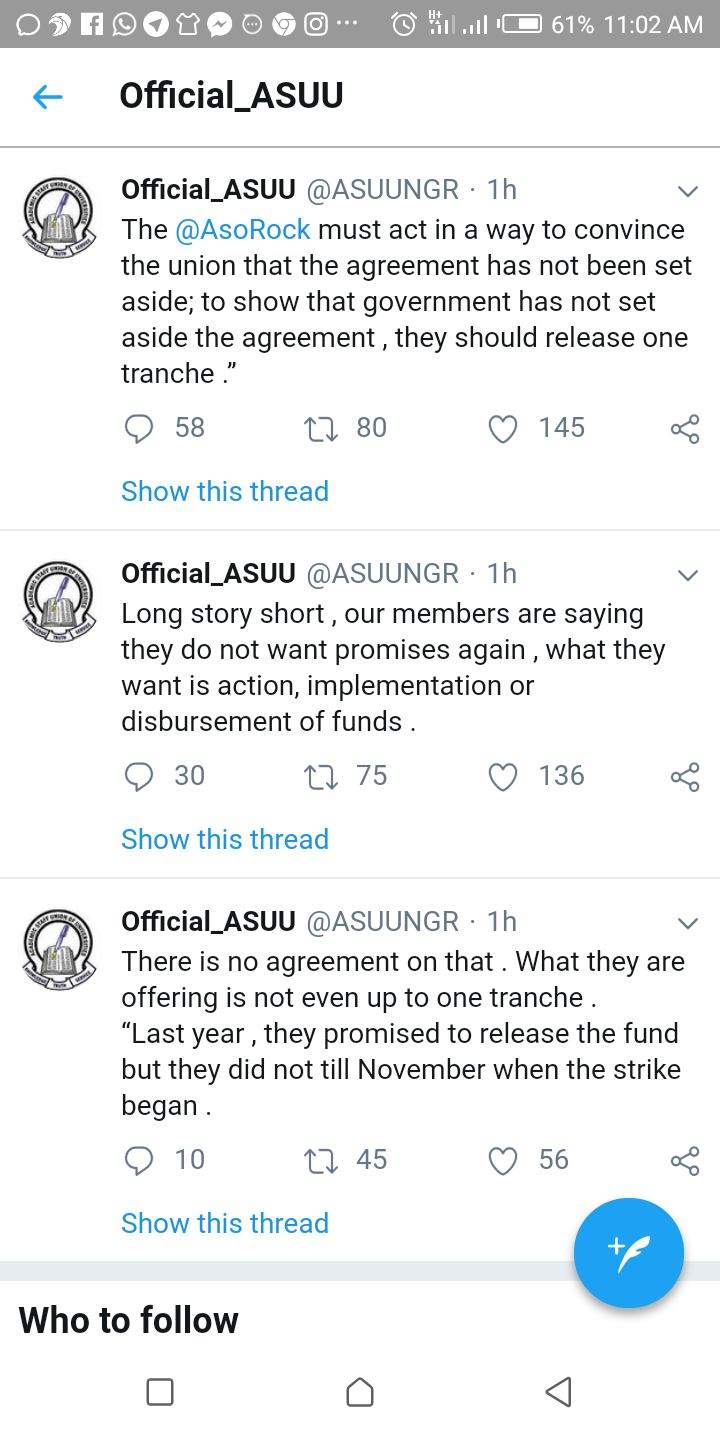Show thread for the @AsoRock tweet
The image size is (720, 1440).
tap(225, 491)
